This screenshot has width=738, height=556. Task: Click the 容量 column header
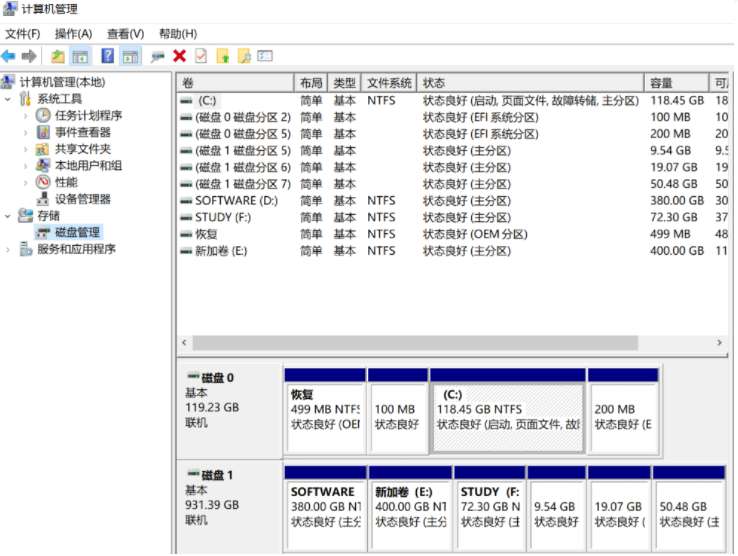tap(662, 83)
